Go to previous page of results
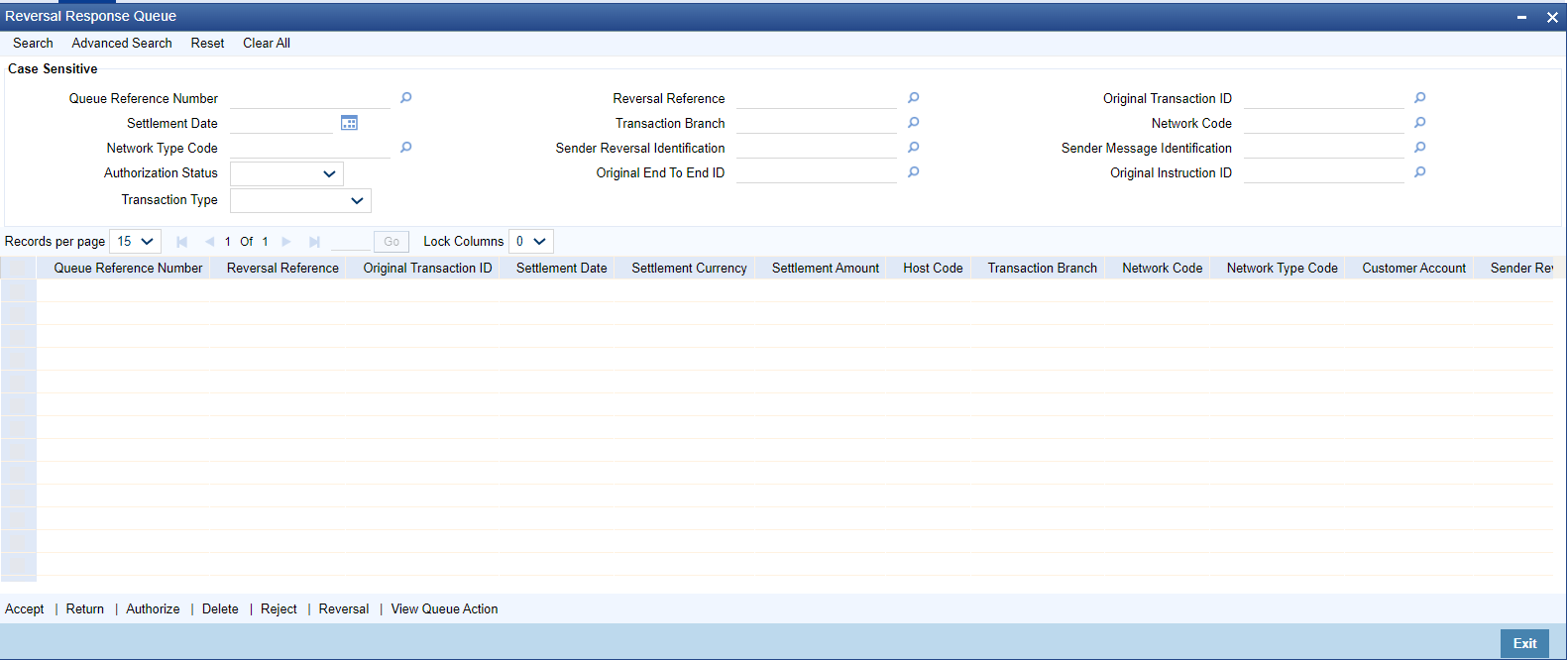Viewport: 1568px width, 660px height. (x=209, y=242)
